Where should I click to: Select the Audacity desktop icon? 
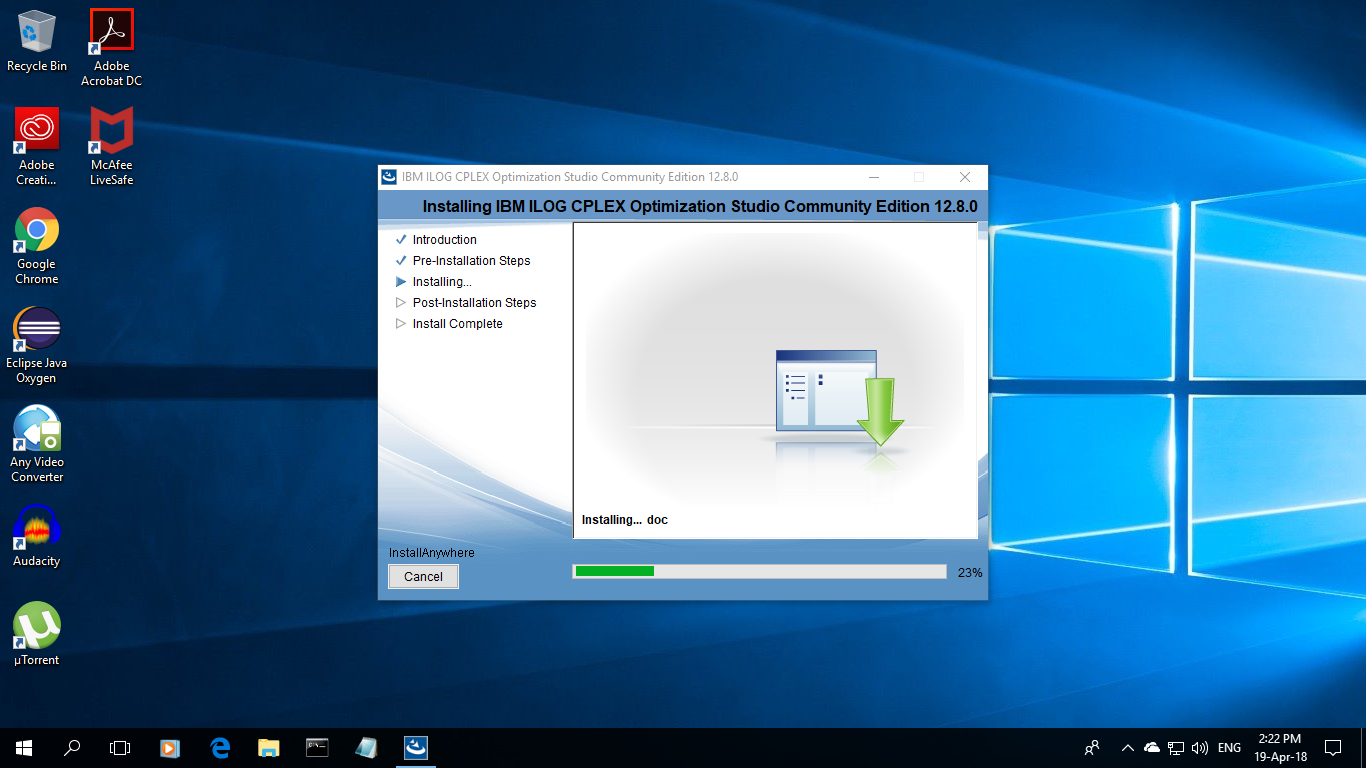point(37,536)
